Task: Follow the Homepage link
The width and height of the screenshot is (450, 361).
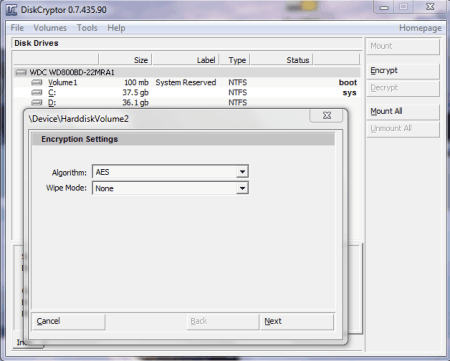Action: point(420,28)
